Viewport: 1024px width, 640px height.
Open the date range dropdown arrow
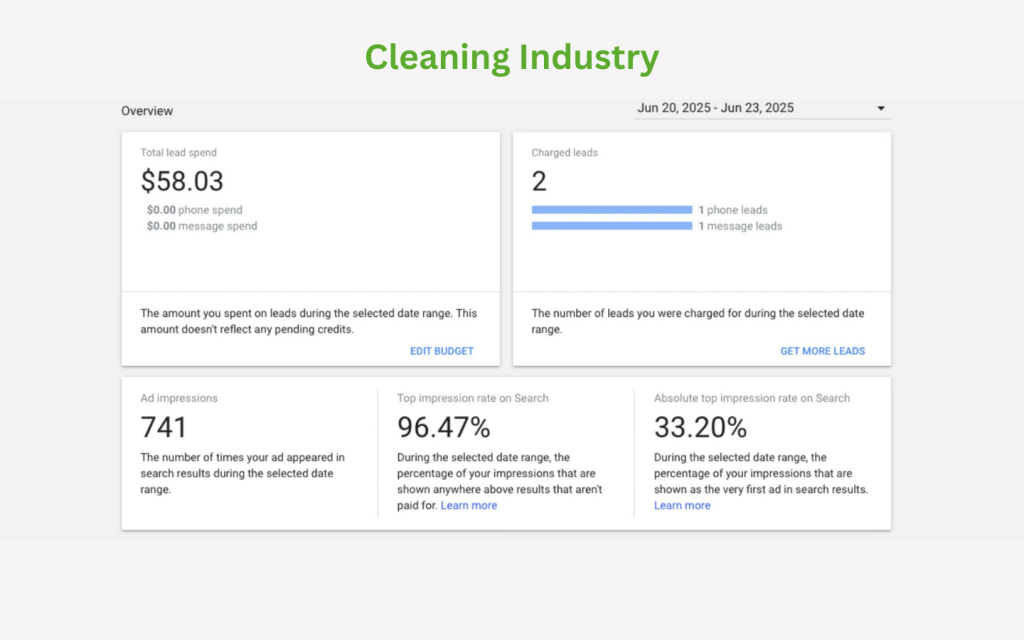[x=881, y=108]
